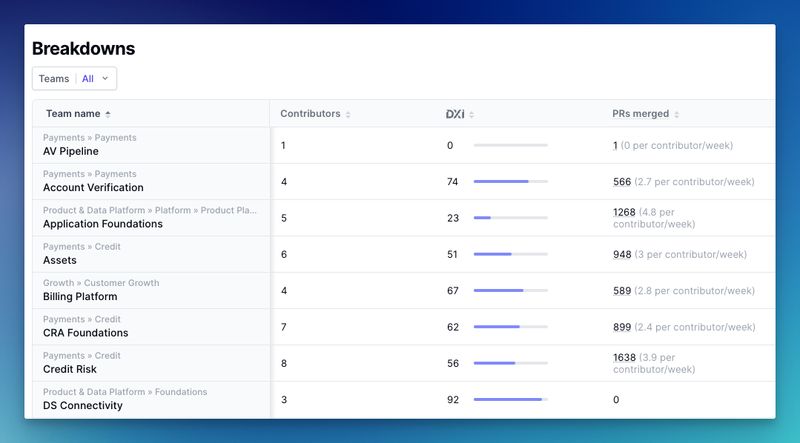Image resolution: width=800 pixels, height=443 pixels.
Task: Click 'Payments » Payments' above AV Pipeline
Action: [x=90, y=138]
